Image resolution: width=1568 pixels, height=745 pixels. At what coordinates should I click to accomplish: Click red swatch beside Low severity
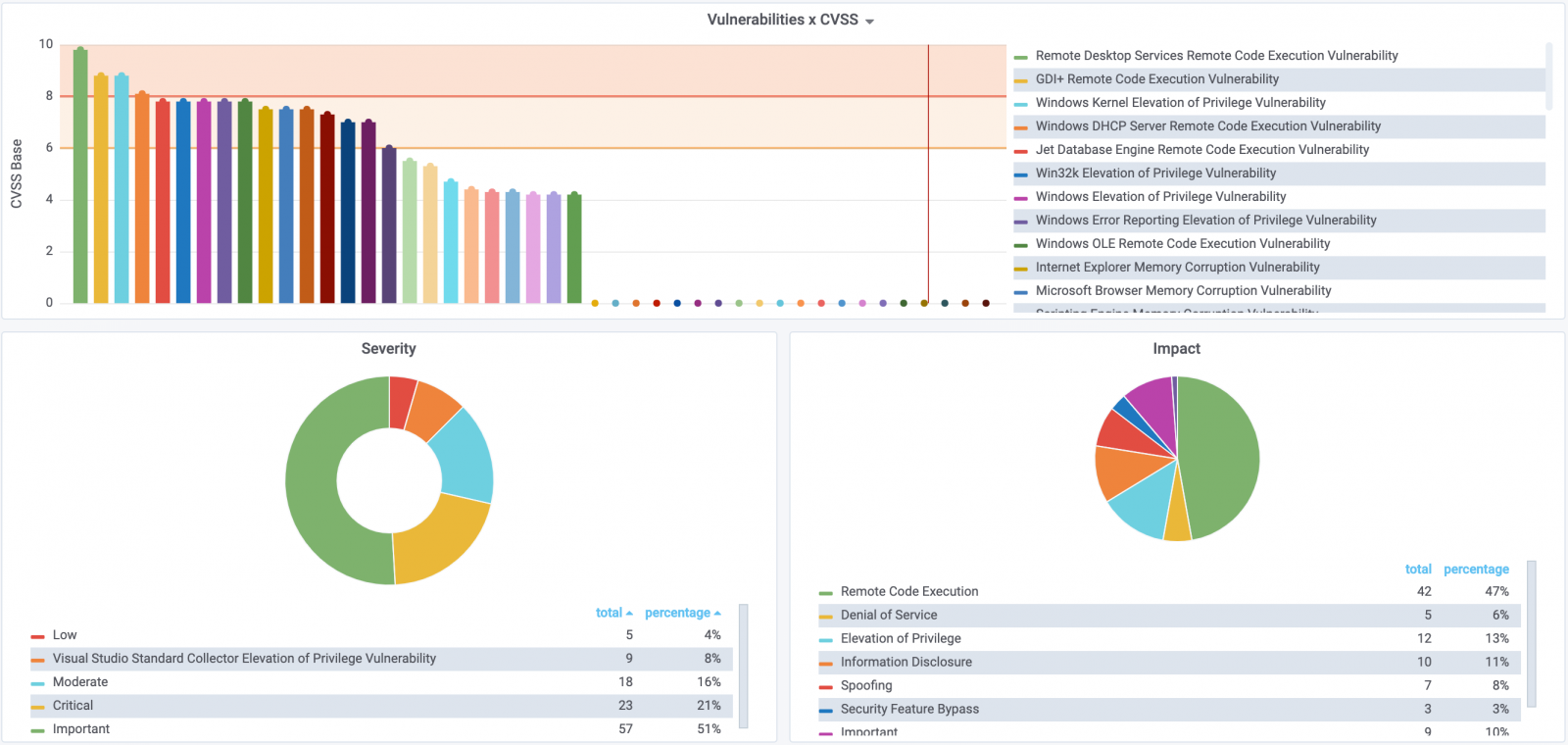[x=37, y=636]
